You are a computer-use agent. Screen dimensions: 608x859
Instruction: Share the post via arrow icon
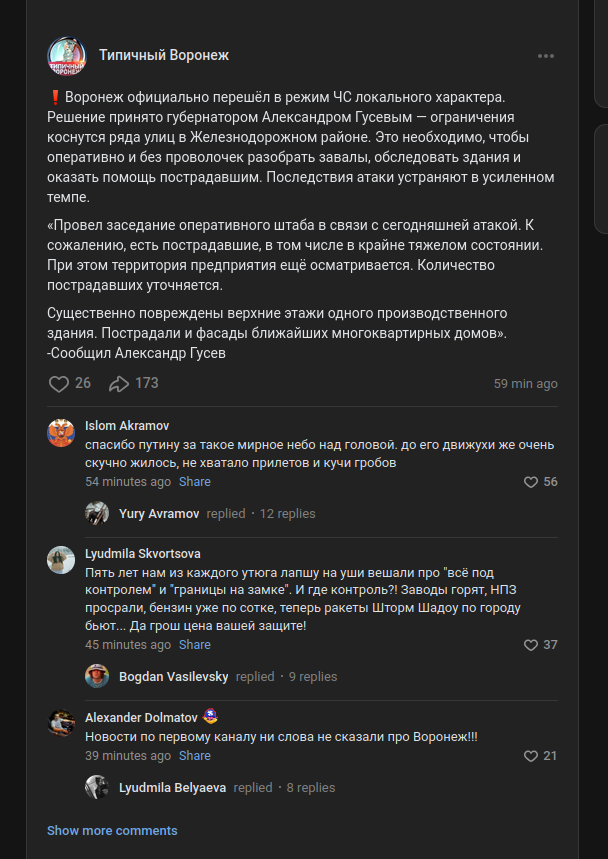[x=119, y=383]
